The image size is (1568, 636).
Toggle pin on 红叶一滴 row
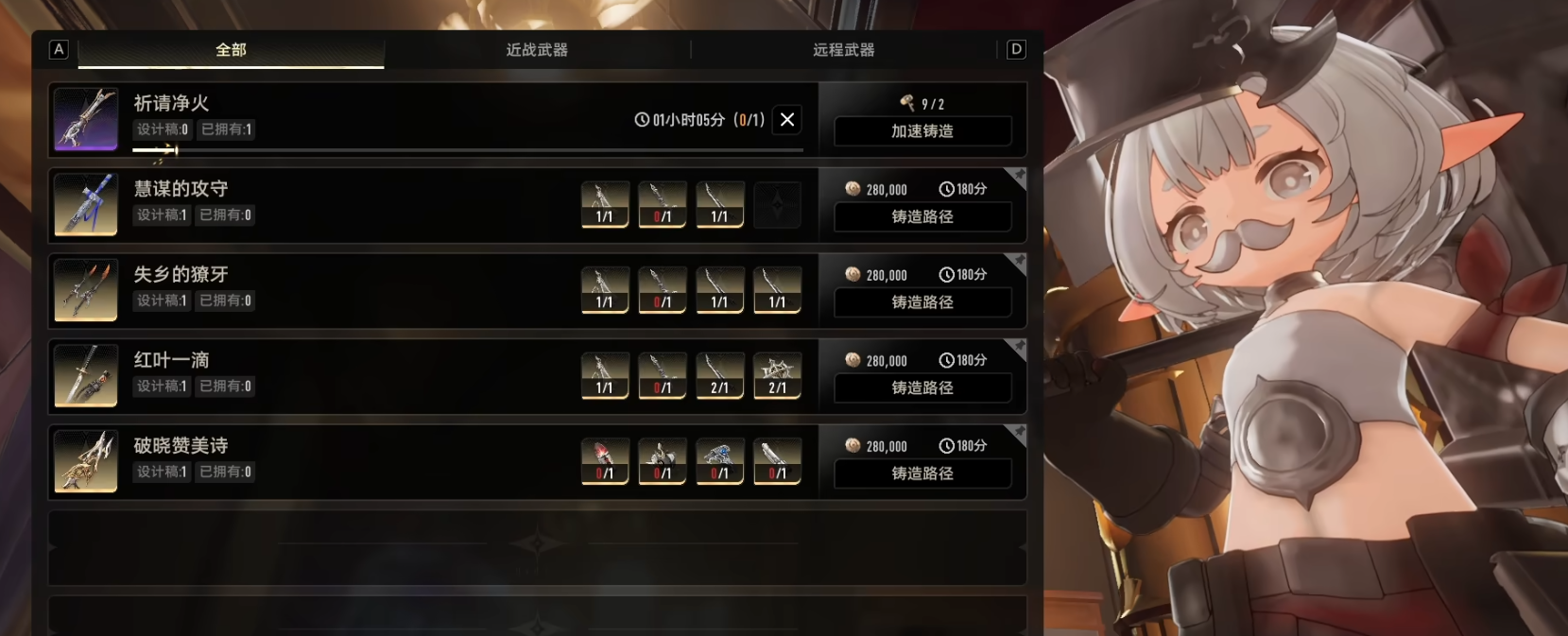click(x=1017, y=348)
